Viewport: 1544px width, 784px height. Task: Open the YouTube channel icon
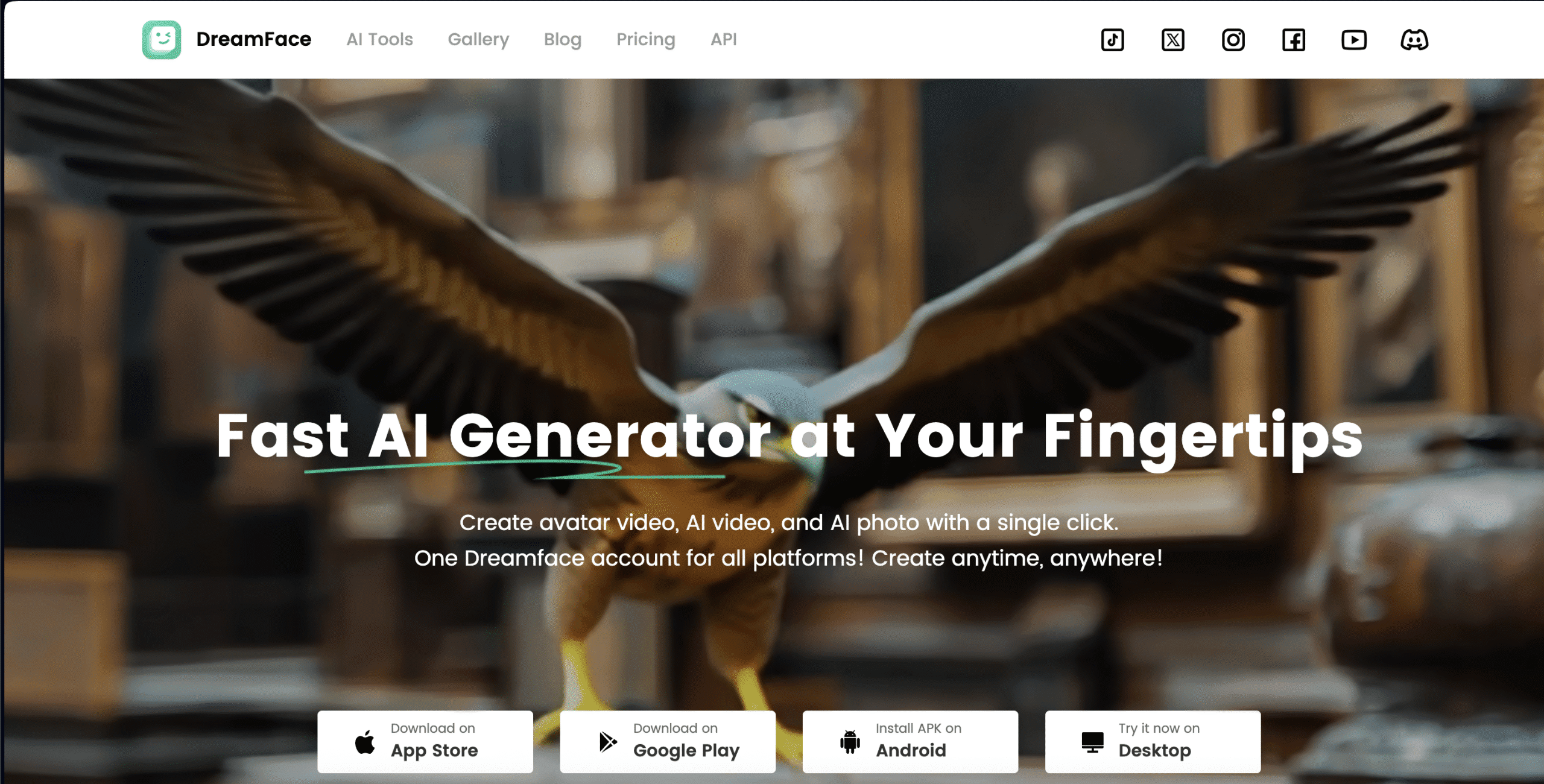[x=1353, y=40]
